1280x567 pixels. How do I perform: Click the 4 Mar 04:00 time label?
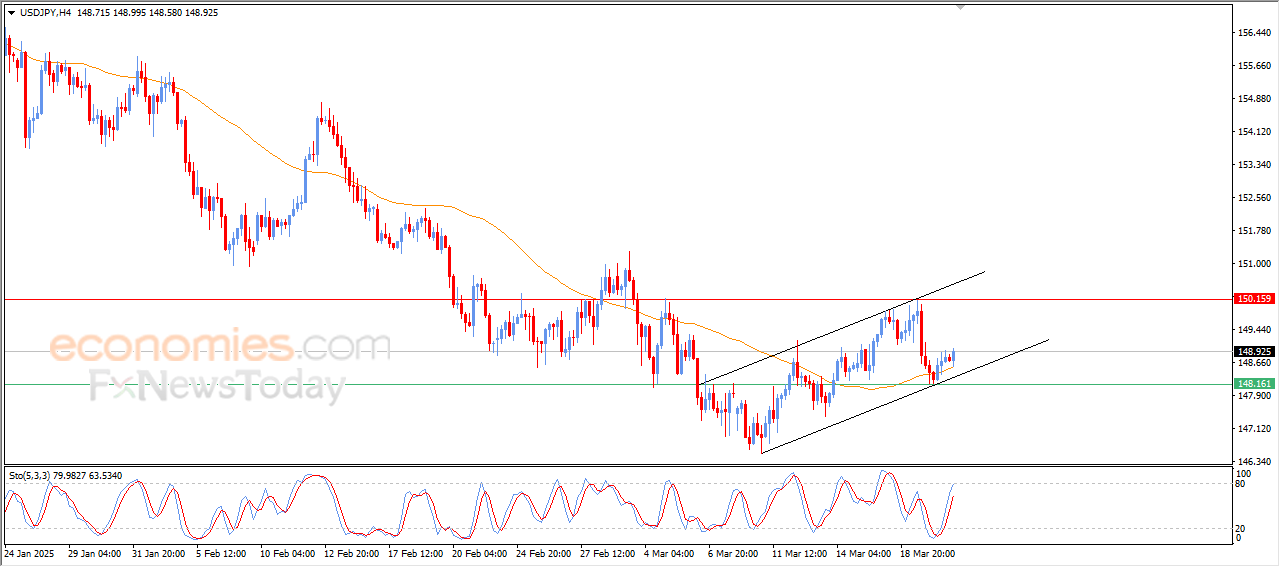click(671, 553)
